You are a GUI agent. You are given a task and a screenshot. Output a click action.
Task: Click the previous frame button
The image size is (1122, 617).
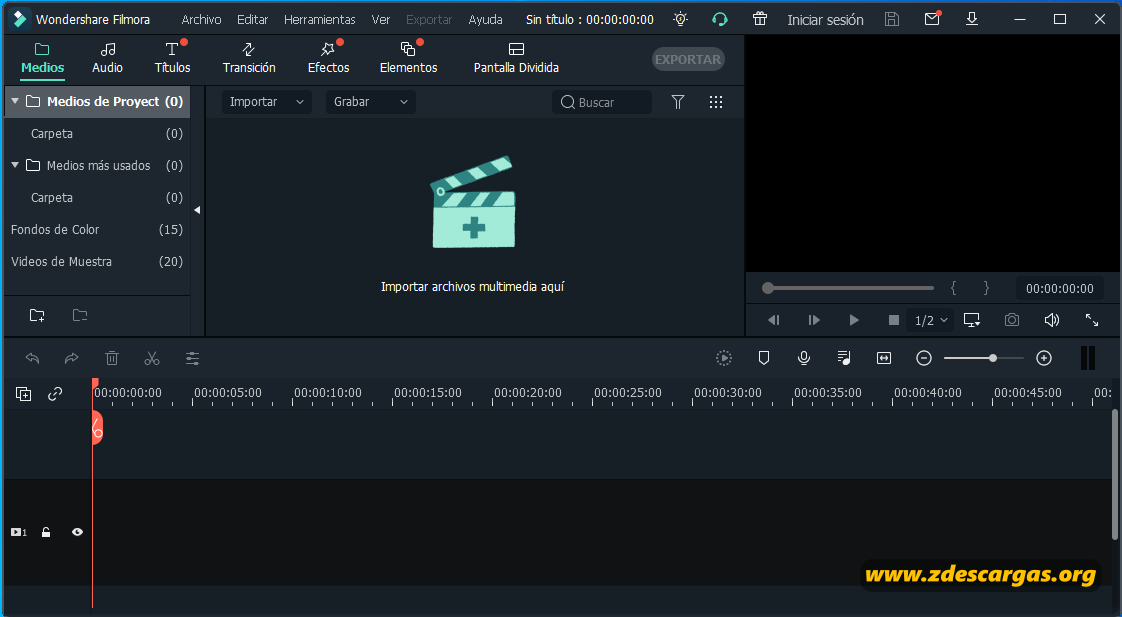[774, 320]
